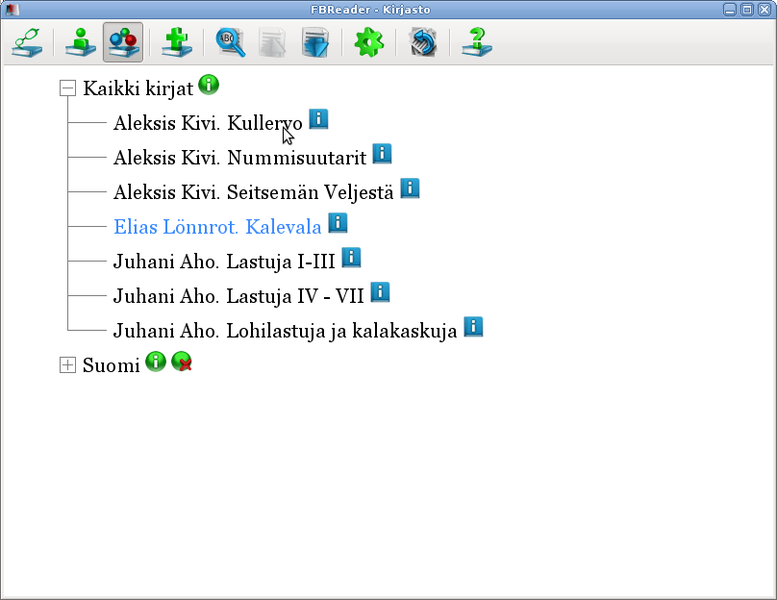Open settings with the green gear icon
The image size is (777, 600).
coord(369,42)
